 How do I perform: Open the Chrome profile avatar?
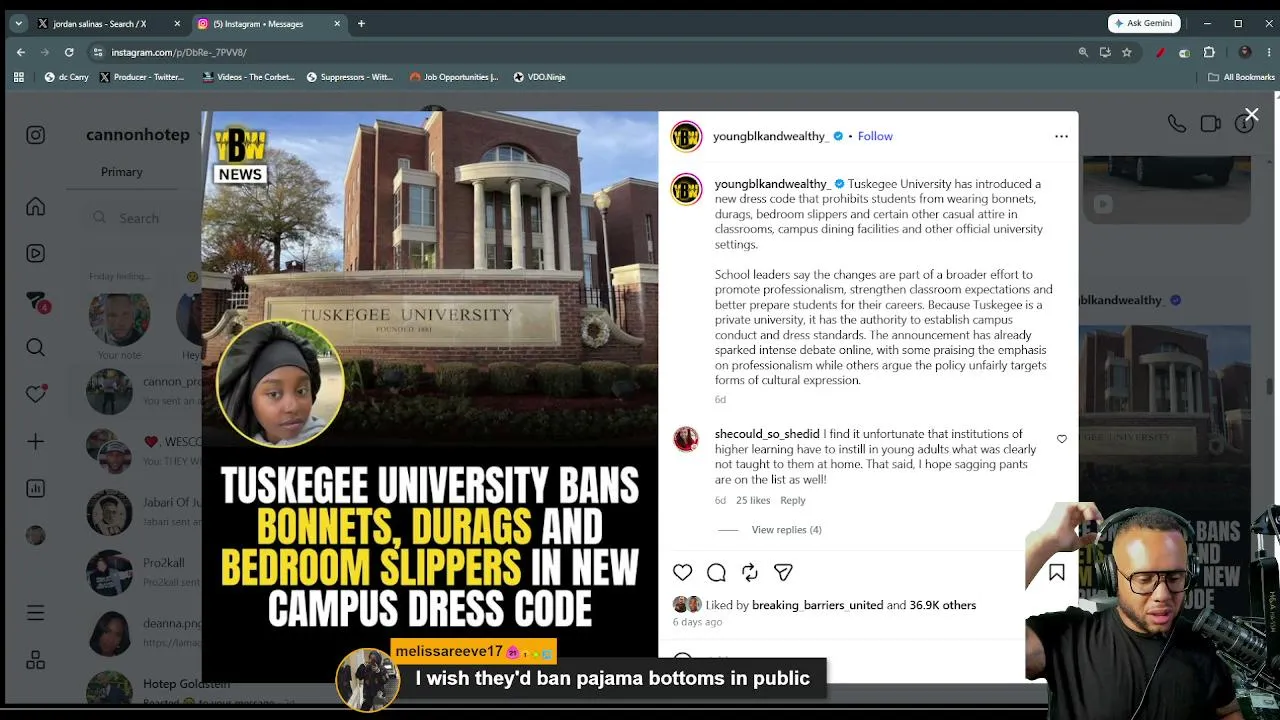(1245, 52)
